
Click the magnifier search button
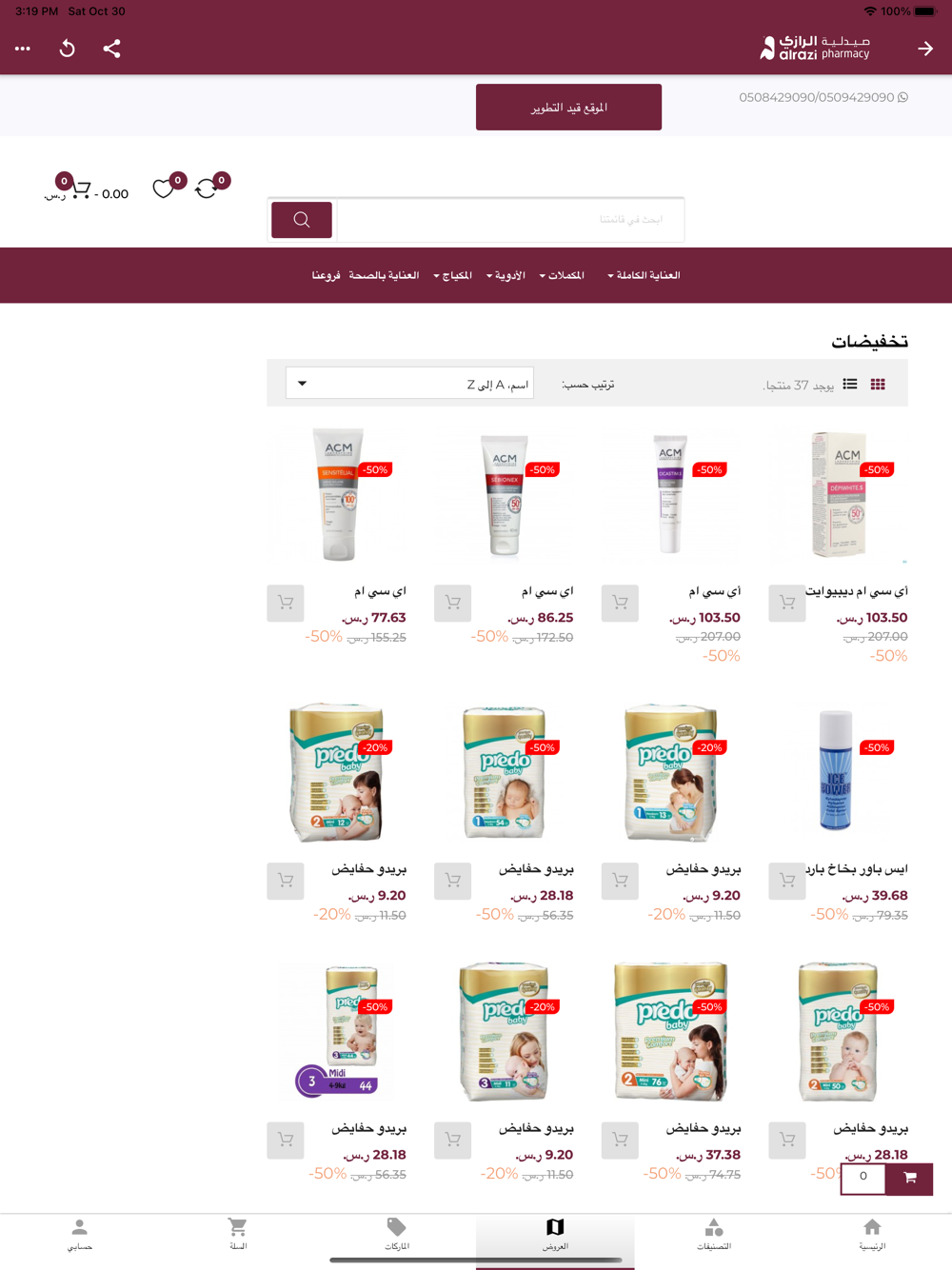pyautogui.click(x=302, y=220)
